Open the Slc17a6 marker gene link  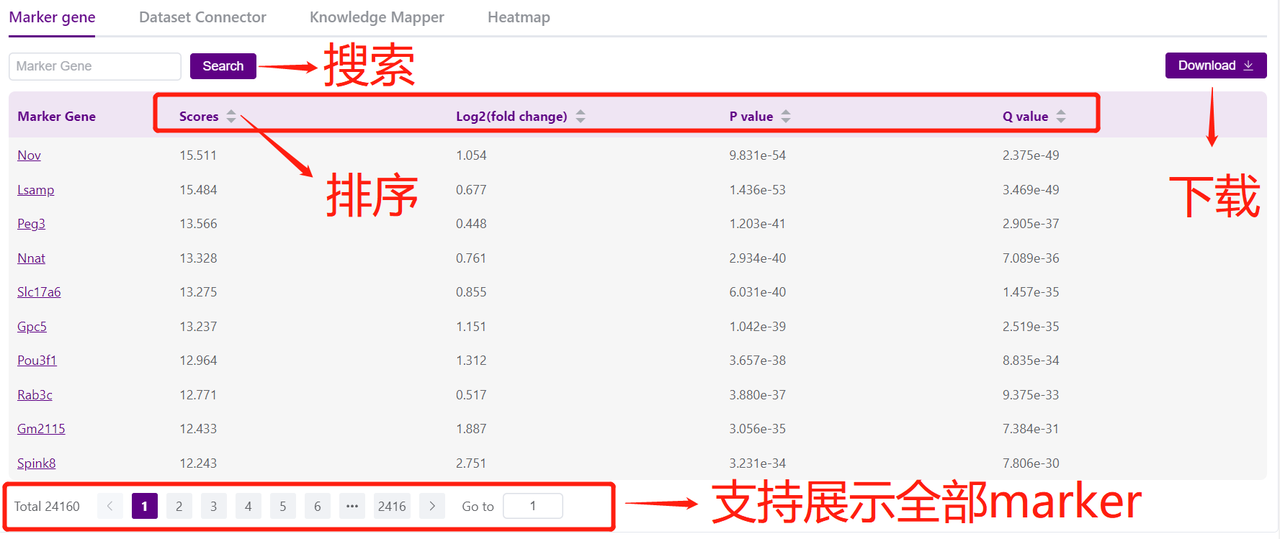click(x=39, y=292)
